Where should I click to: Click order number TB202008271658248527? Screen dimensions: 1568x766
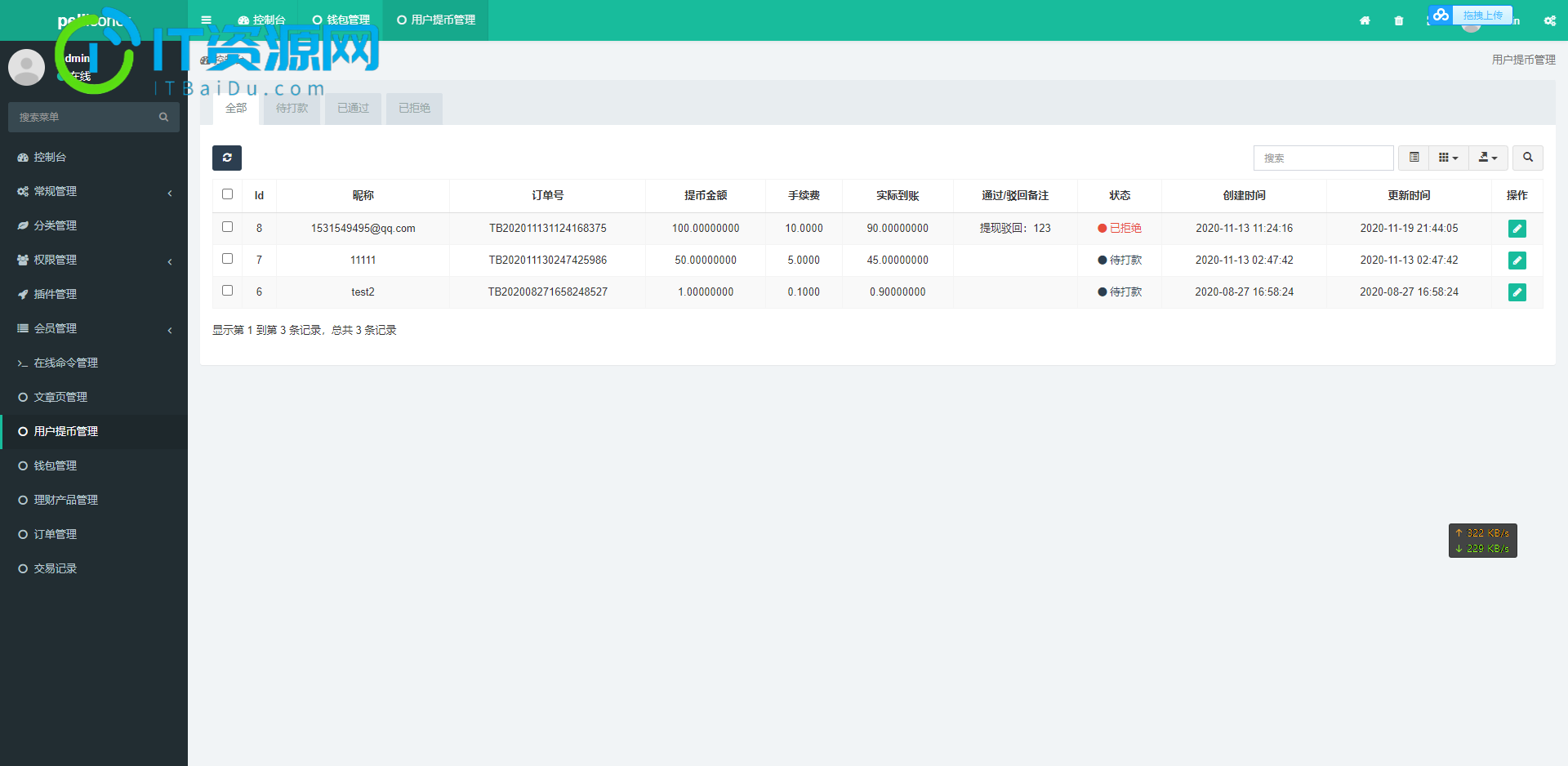click(547, 292)
